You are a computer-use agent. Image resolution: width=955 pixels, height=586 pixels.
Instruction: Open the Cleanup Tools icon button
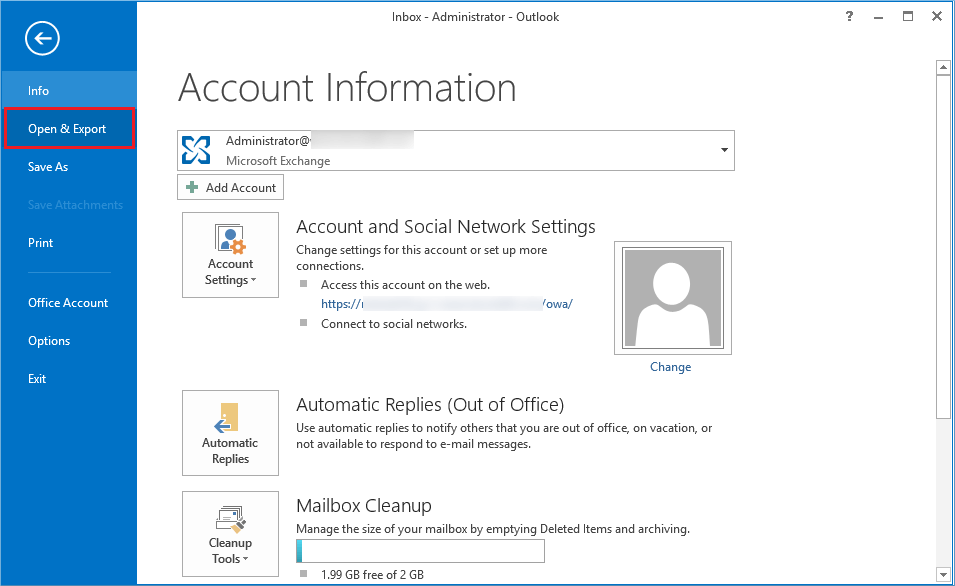(230, 533)
